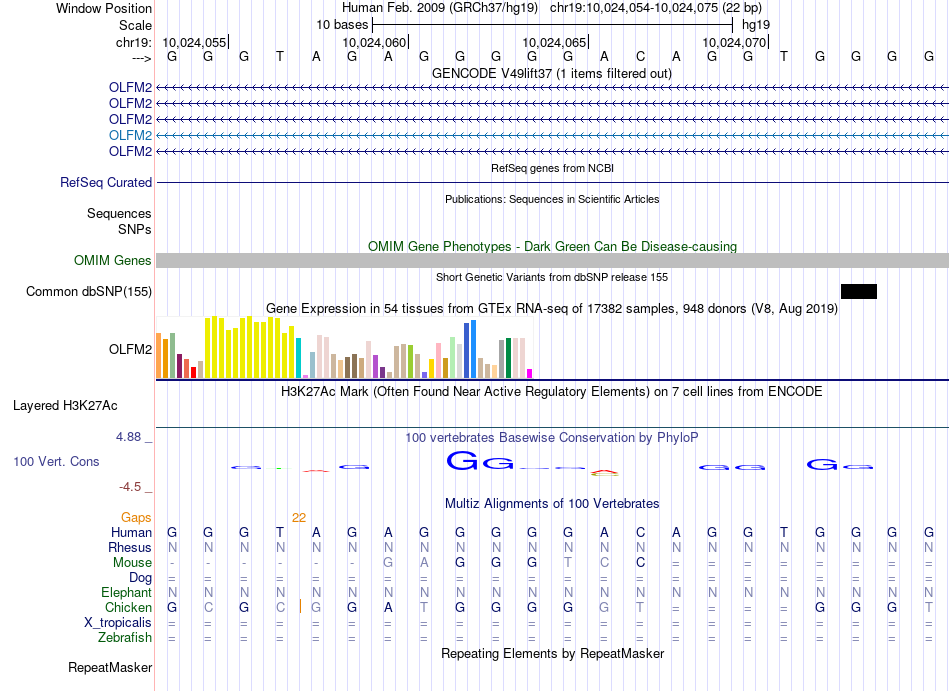Image resolution: width=950 pixels, height=691 pixels.
Task: Open the OMIM Genes track label
Action: tap(113, 260)
